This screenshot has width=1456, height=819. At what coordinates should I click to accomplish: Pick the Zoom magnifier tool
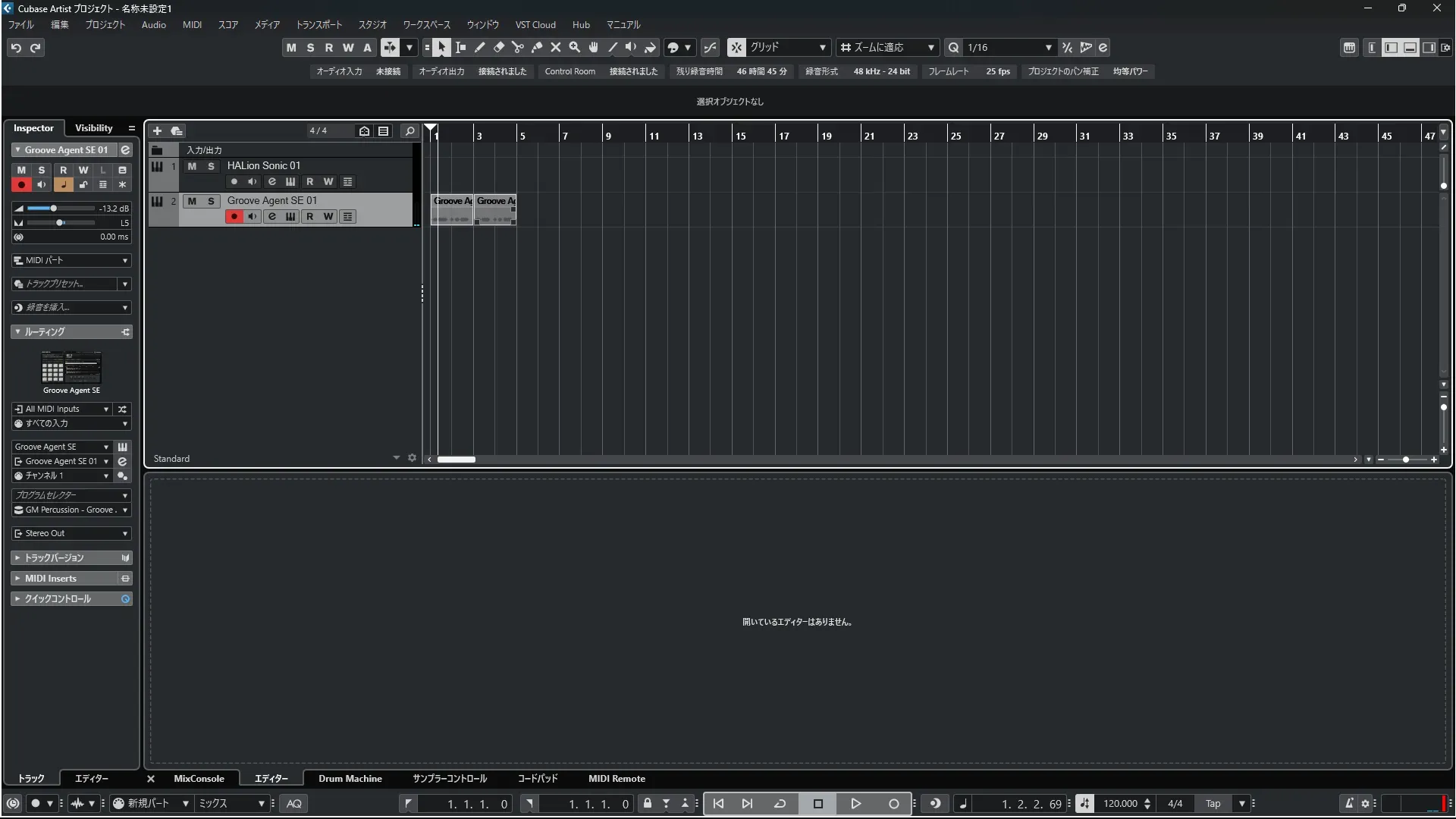tap(575, 48)
